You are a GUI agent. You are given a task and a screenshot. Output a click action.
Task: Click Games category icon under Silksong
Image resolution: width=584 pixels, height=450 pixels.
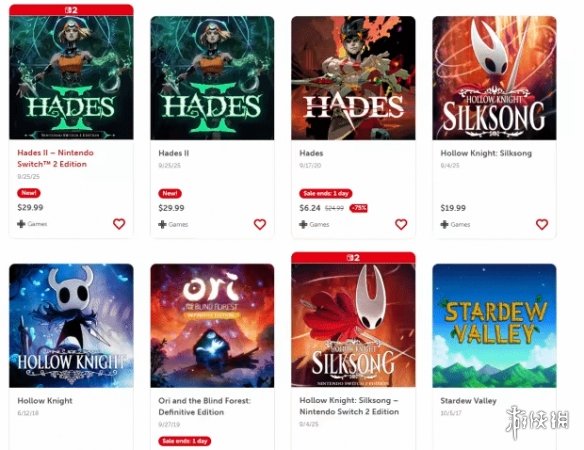click(444, 224)
